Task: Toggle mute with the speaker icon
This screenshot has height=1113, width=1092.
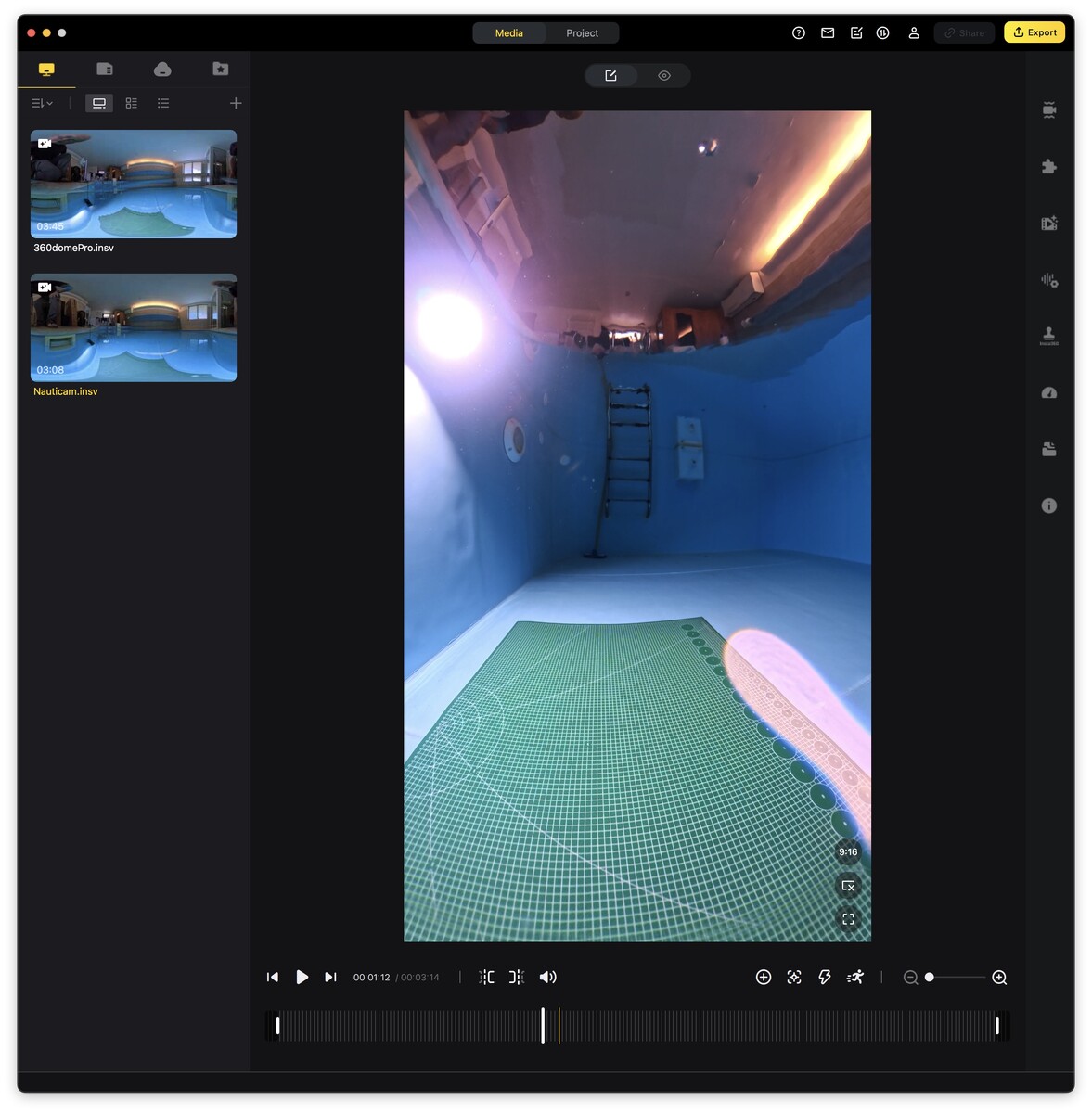Action: tap(547, 977)
